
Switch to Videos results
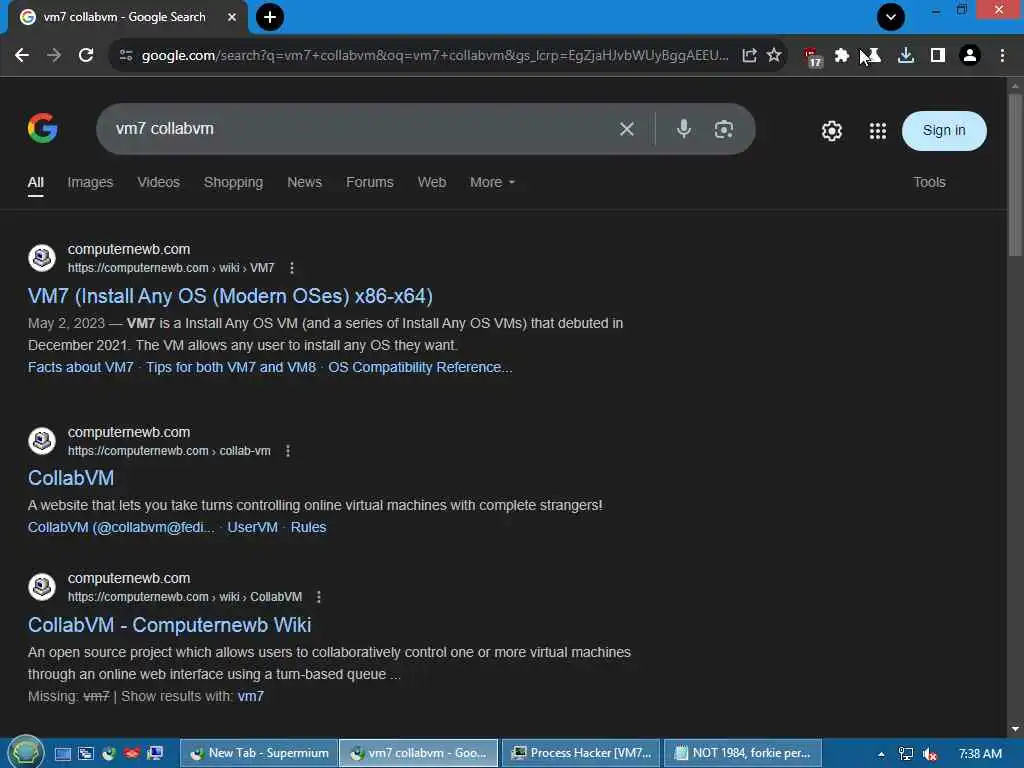point(158,182)
